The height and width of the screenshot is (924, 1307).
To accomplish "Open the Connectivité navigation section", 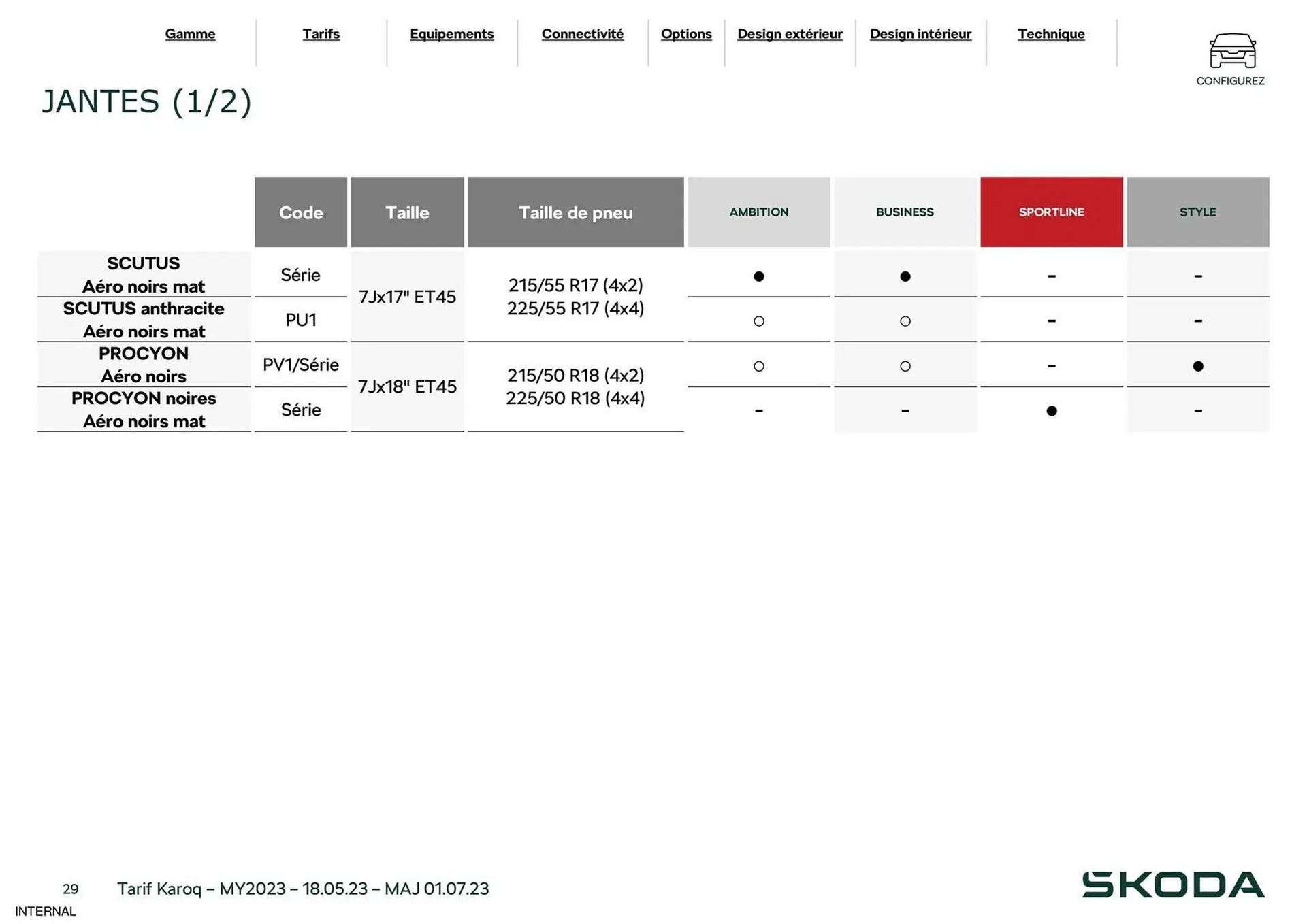I will pyautogui.click(x=582, y=34).
